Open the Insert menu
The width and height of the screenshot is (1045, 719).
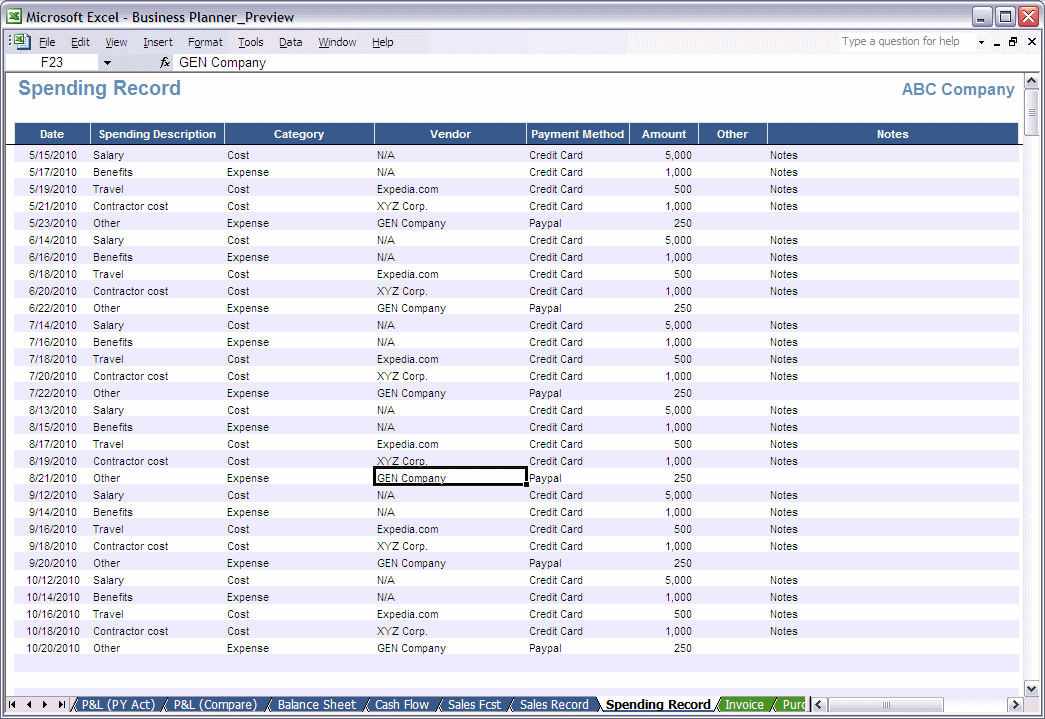click(x=157, y=42)
